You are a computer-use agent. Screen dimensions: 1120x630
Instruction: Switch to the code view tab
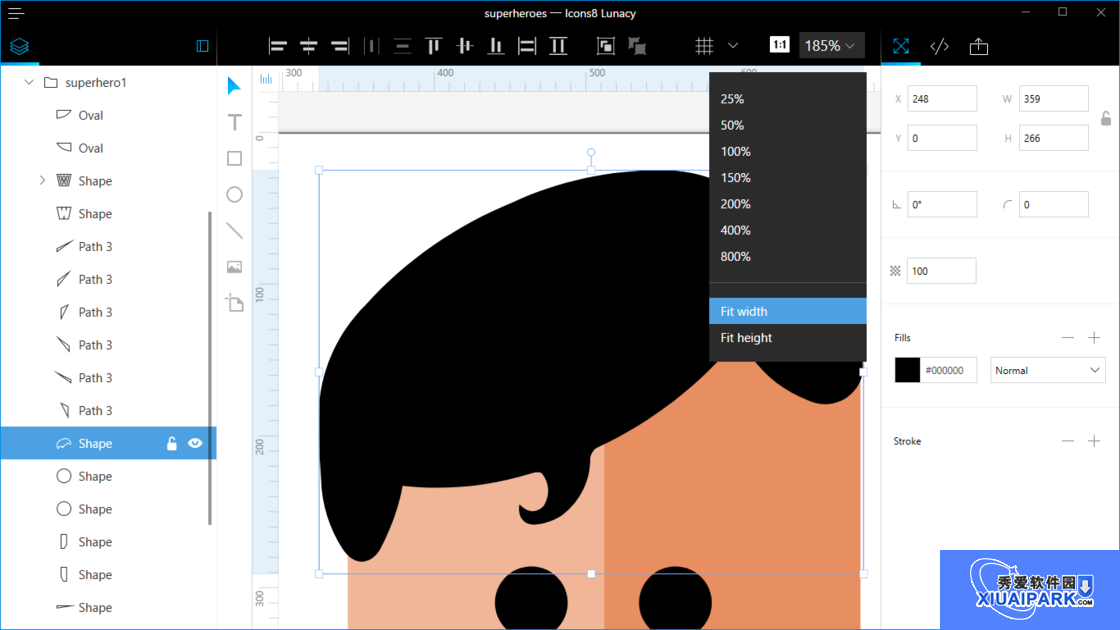(939, 46)
